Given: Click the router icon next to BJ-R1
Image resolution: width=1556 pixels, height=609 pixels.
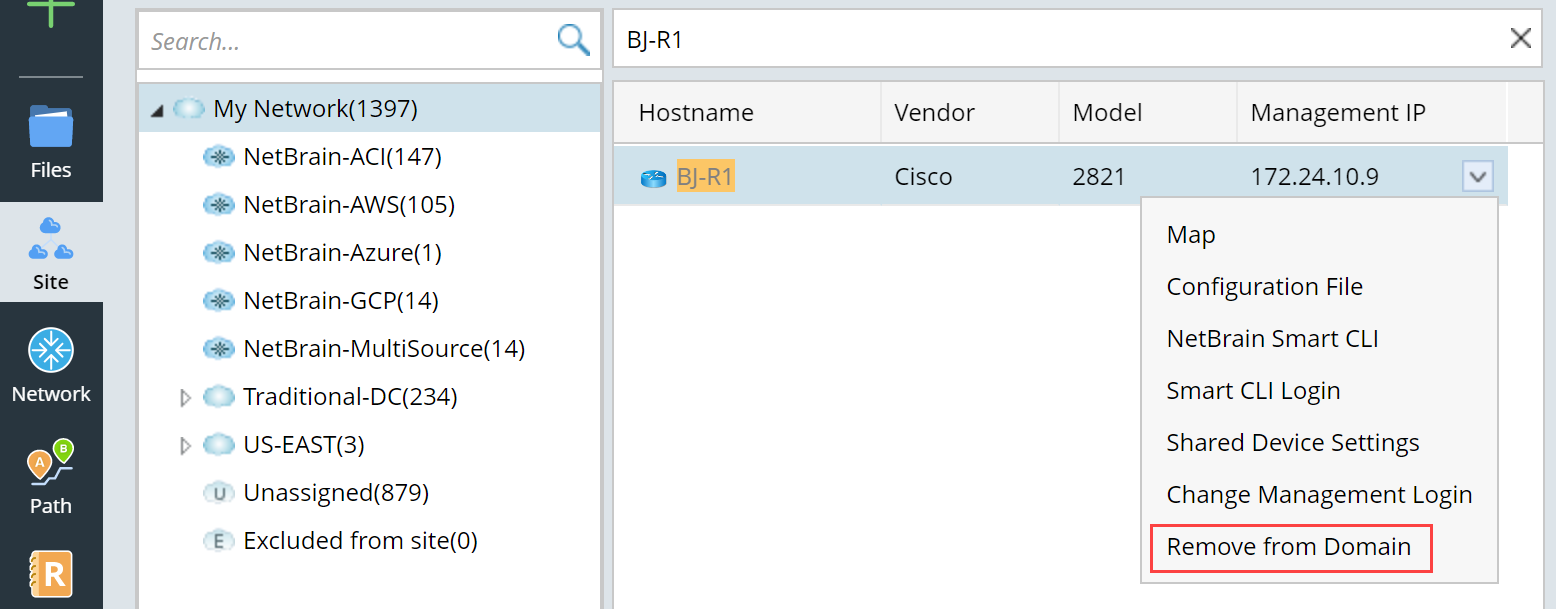Looking at the screenshot, I should coord(653,176).
